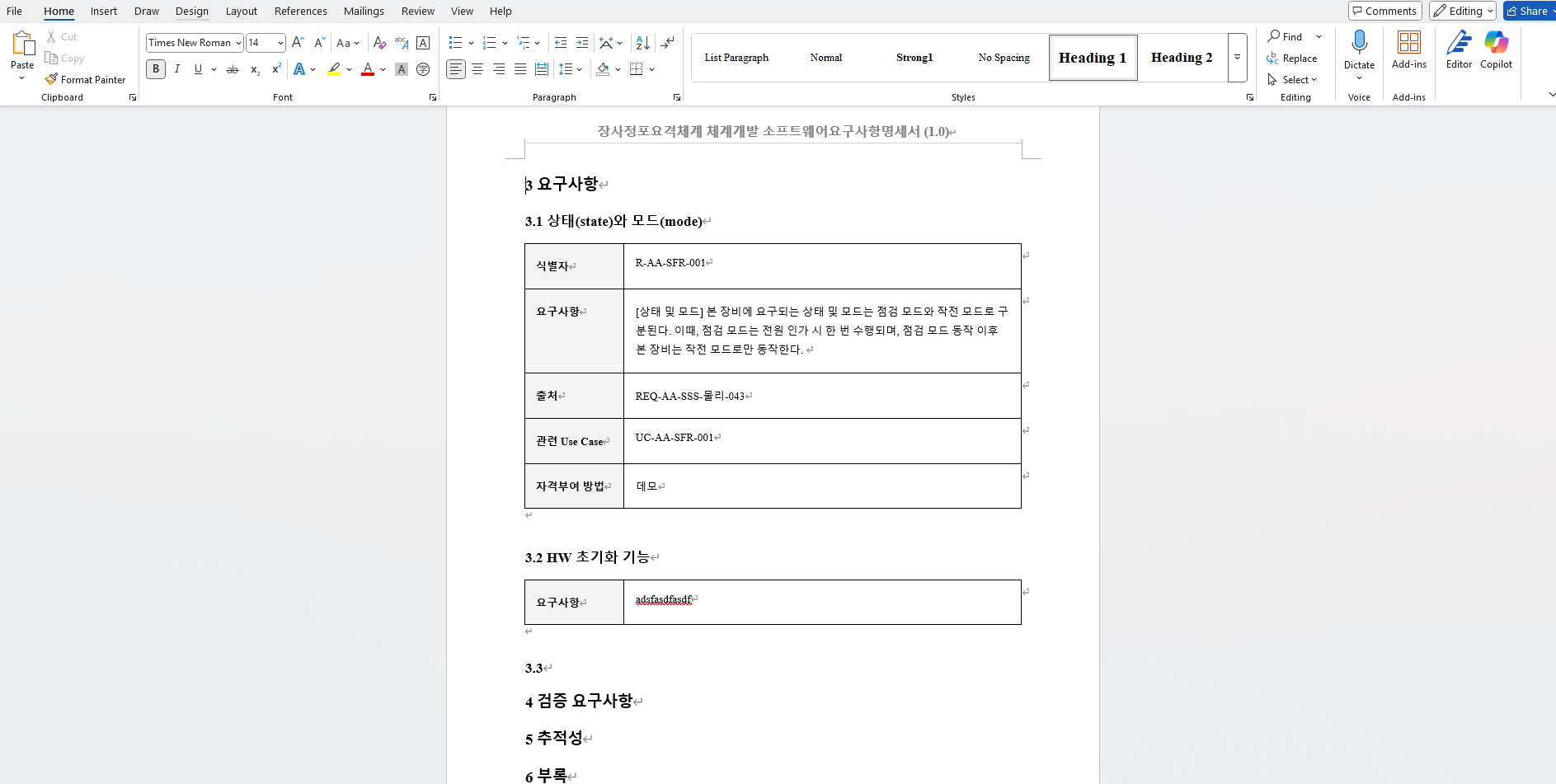The height and width of the screenshot is (784, 1556).
Task: Open the Editing mode selector
Action: coord(1461,11)
